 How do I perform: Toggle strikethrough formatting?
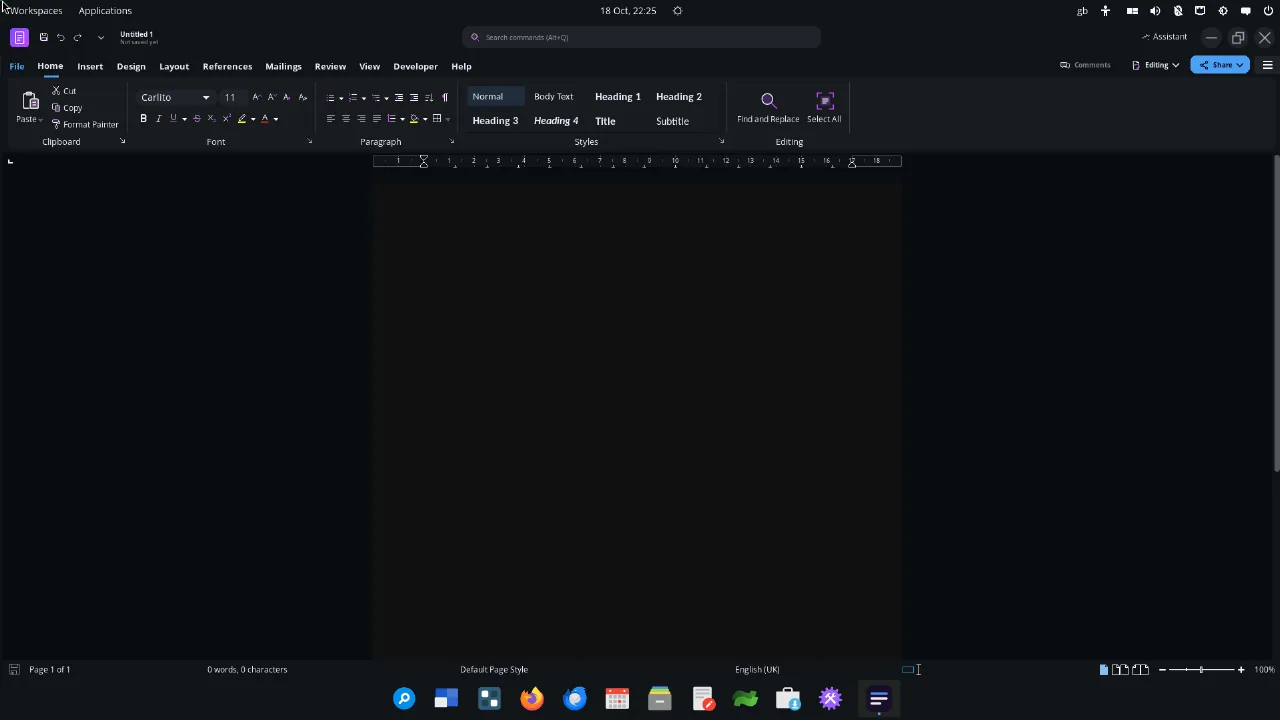(x=197, y=119)
